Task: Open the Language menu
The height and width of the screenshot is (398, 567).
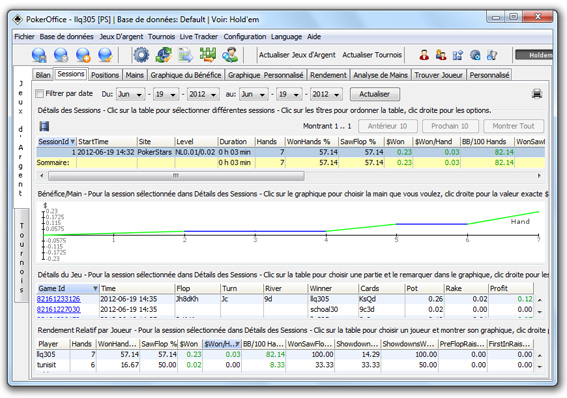Action: point(286,37)
